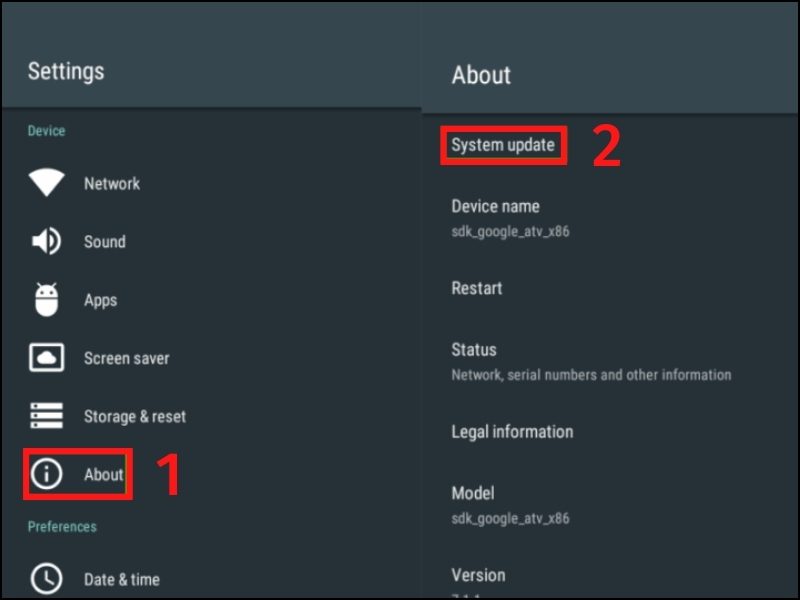
Task: Select Network from the Device section
Action: pyautogui.click(x=110, y=183)
